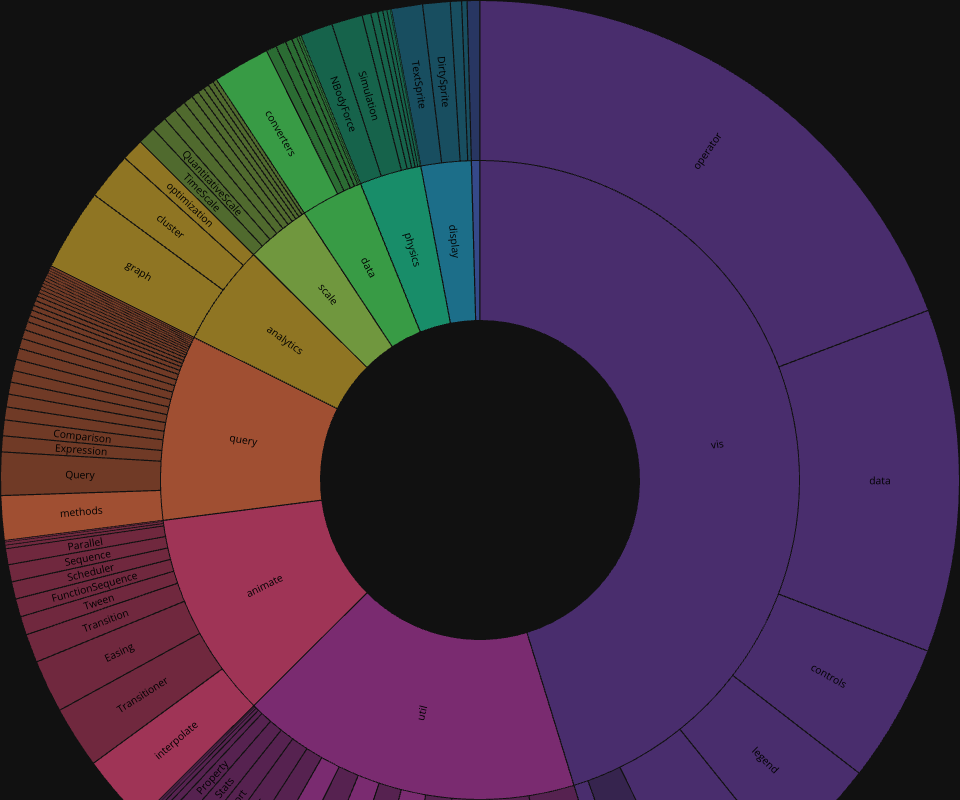Select the Stats segment under util
Viewport: 960px width, 800px height.
click(225, 787)
